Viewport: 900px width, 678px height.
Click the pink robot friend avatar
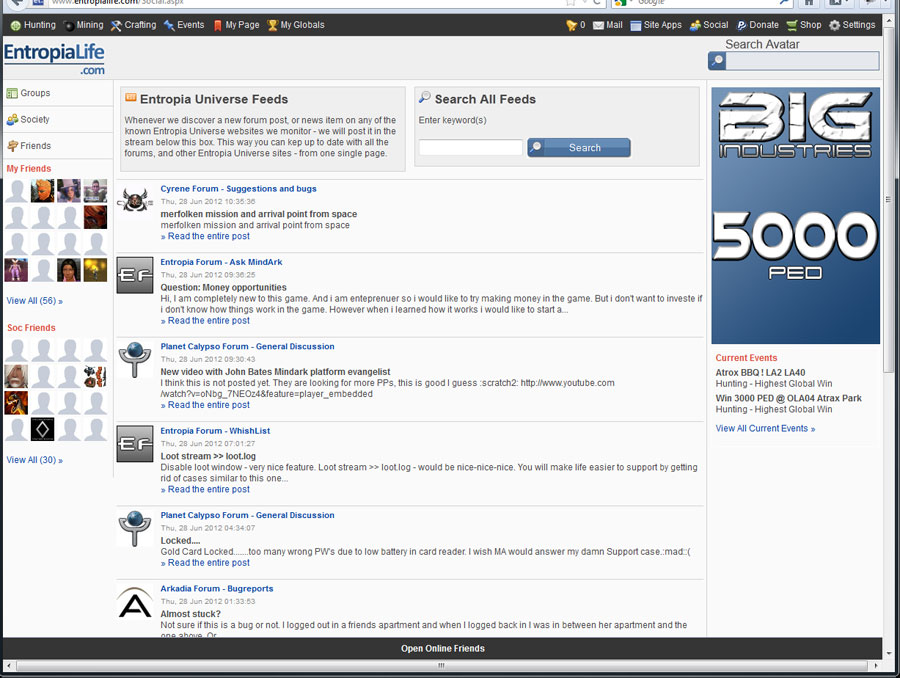tap(16, 270)
